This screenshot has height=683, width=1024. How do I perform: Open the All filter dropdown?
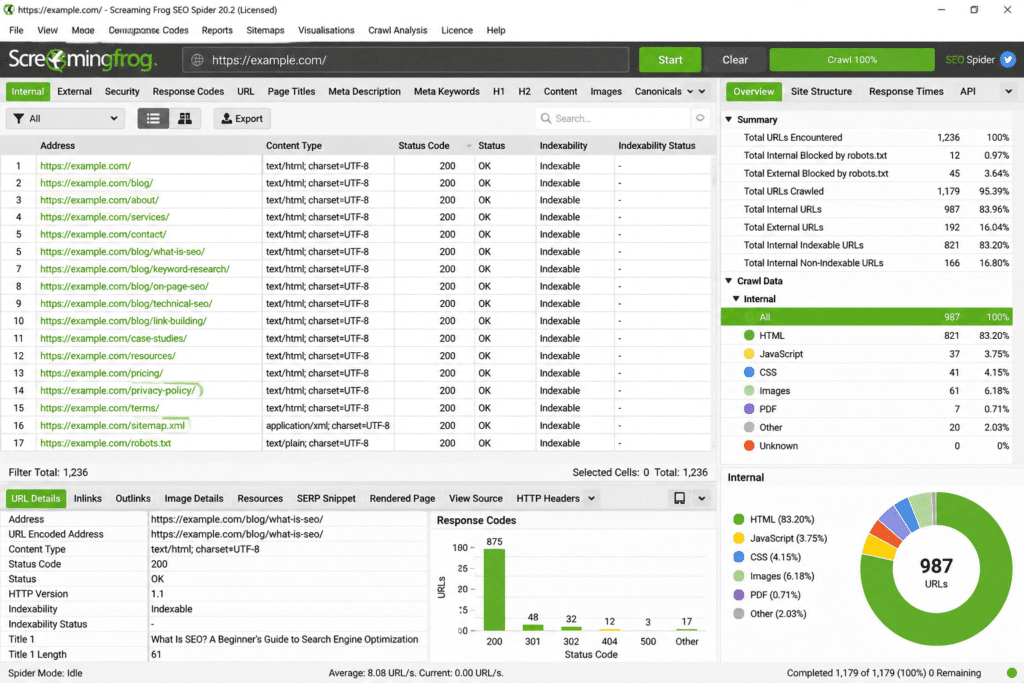click(x=65, y=118)
